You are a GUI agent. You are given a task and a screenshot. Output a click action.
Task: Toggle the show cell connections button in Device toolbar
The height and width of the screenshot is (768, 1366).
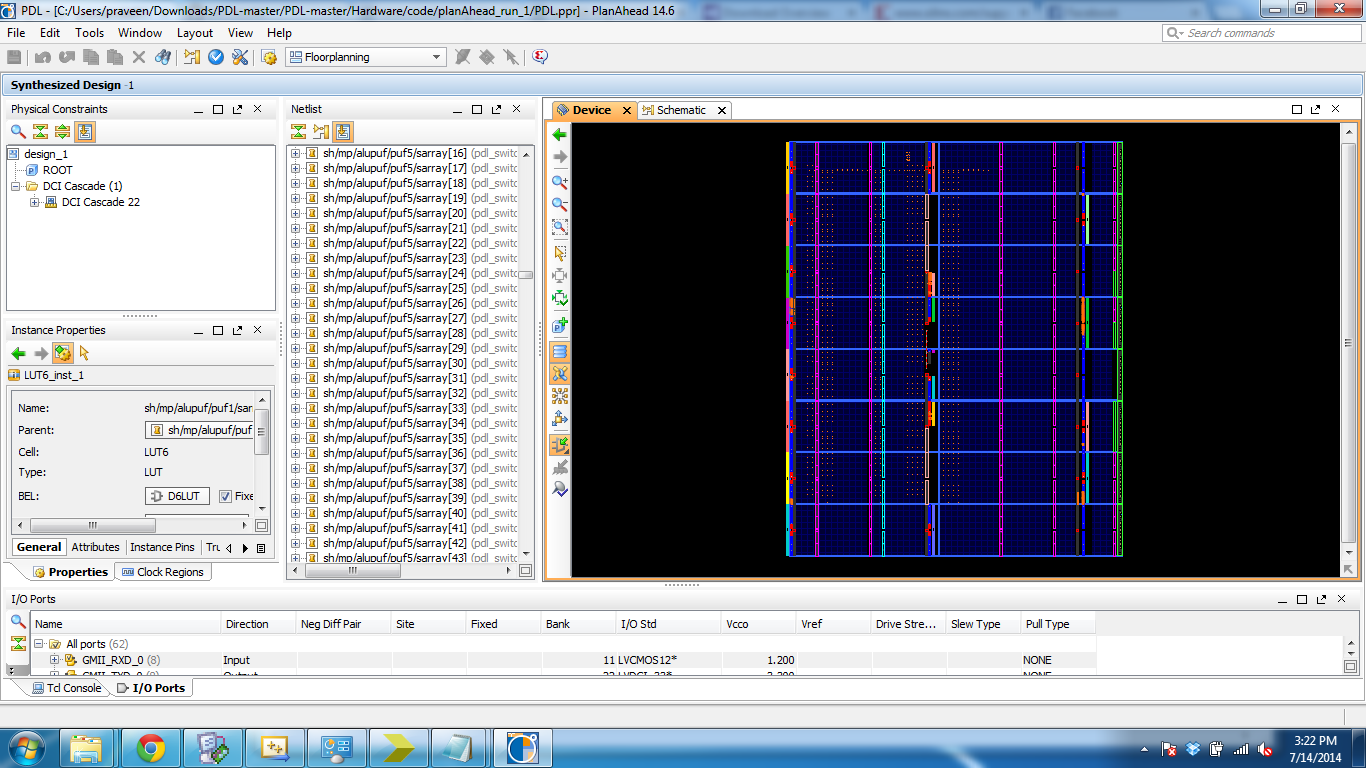coord(560,373)
